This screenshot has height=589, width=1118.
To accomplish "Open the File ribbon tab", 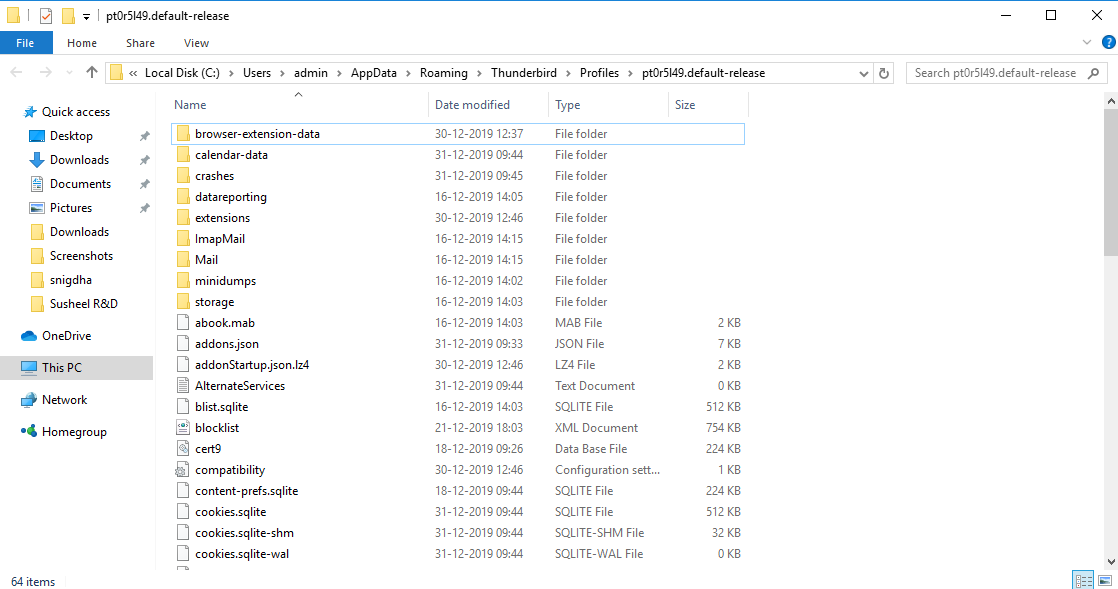I will 26,43.
